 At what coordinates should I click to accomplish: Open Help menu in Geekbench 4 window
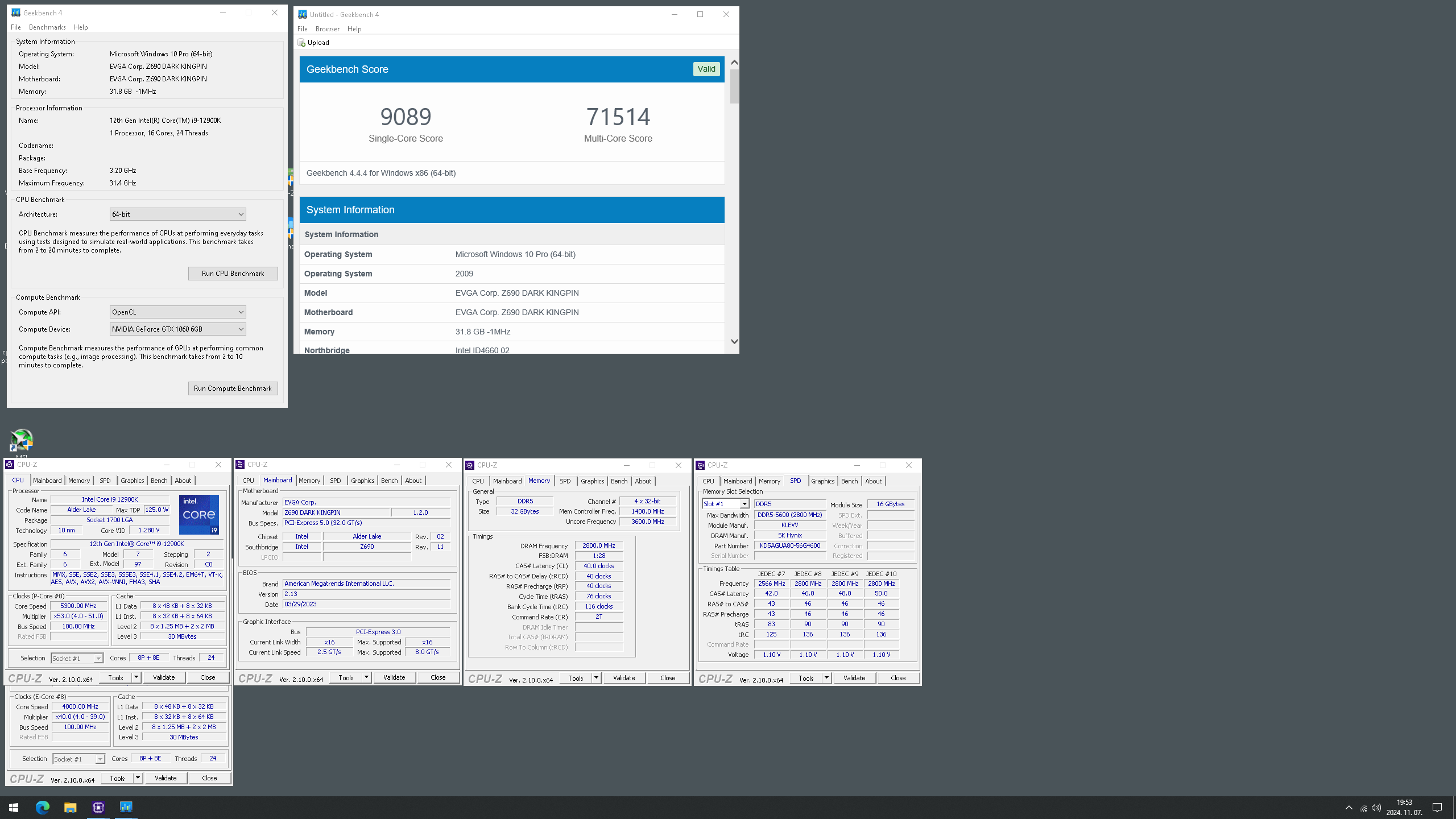tap(81, 27)
